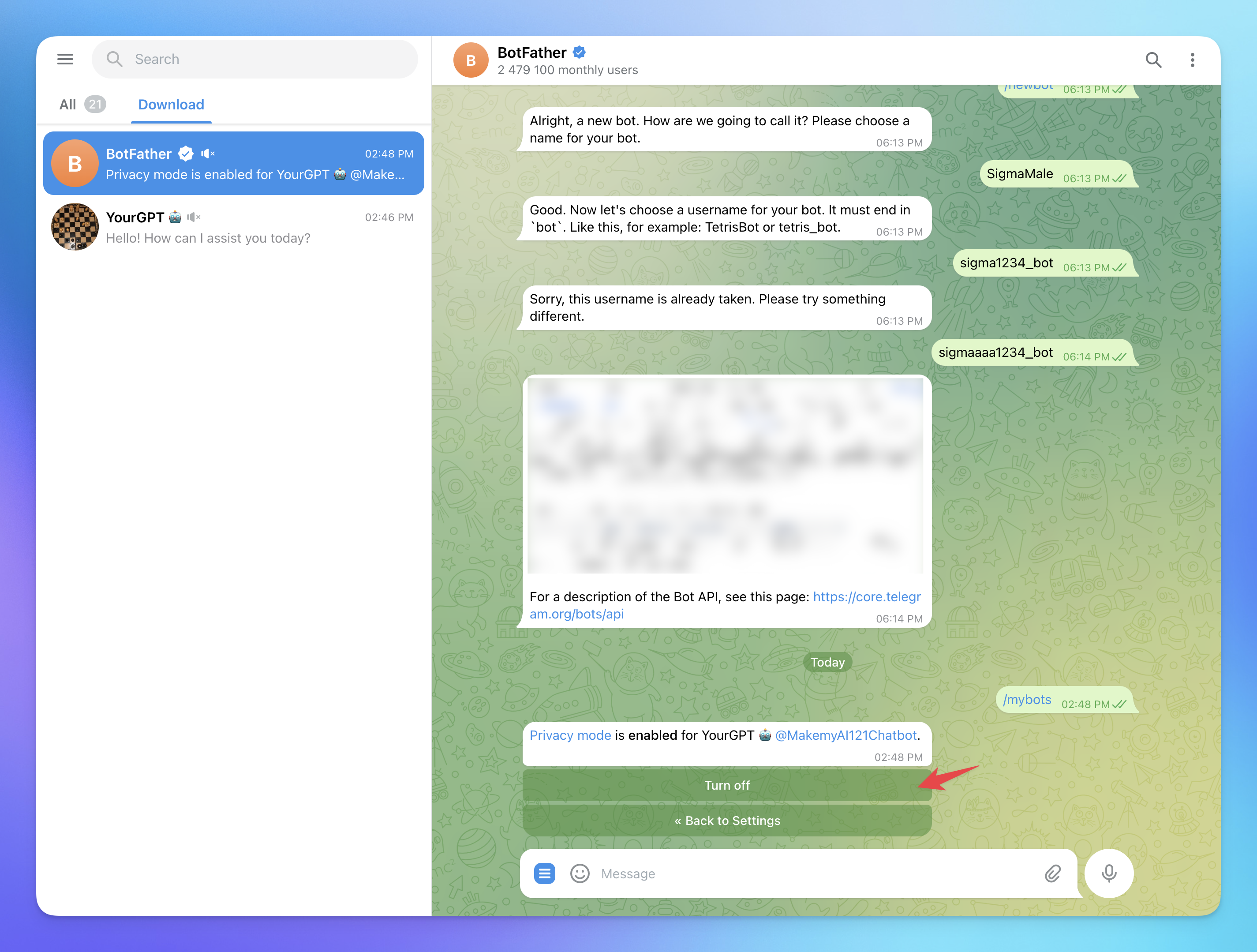Click the formatted messages icon in input
Image resolution: width=1257 pixels, height=952 pixels.
[546, 872]
